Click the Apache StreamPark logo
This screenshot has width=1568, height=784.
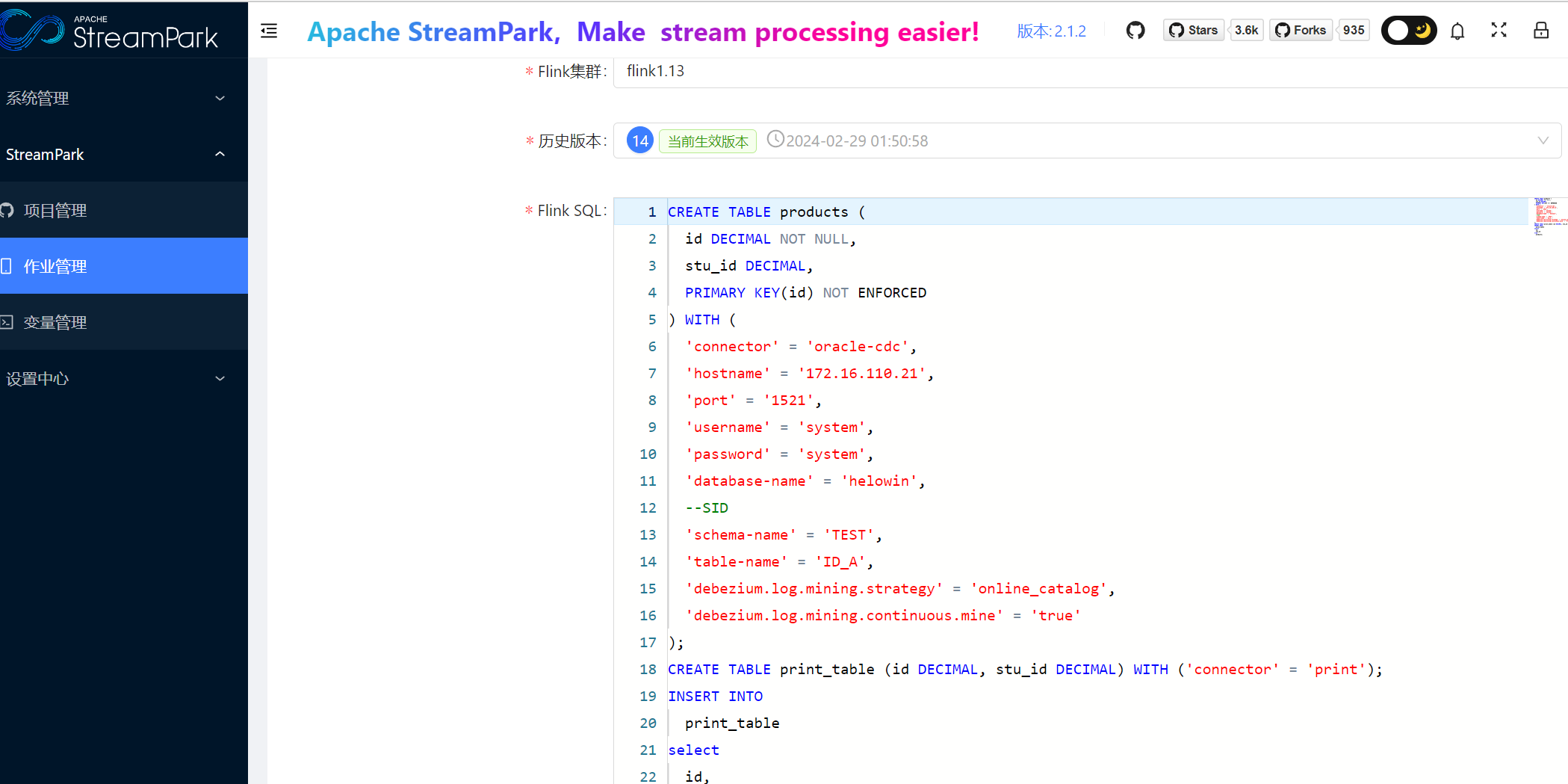click(x=110, y=30)
